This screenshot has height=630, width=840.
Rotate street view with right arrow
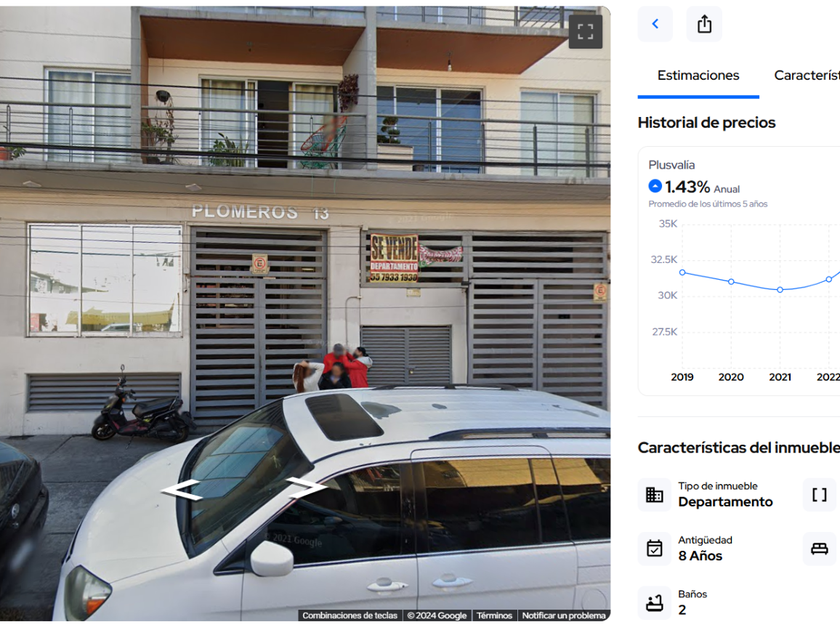coord(306,487)
